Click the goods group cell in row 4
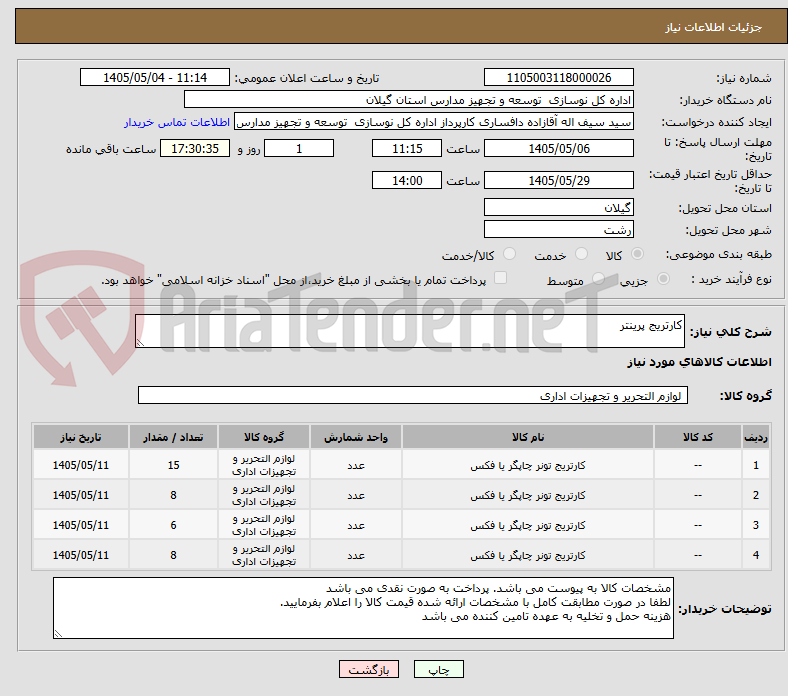Viewport: 788px width, 696px height. (x=264, y=555)
